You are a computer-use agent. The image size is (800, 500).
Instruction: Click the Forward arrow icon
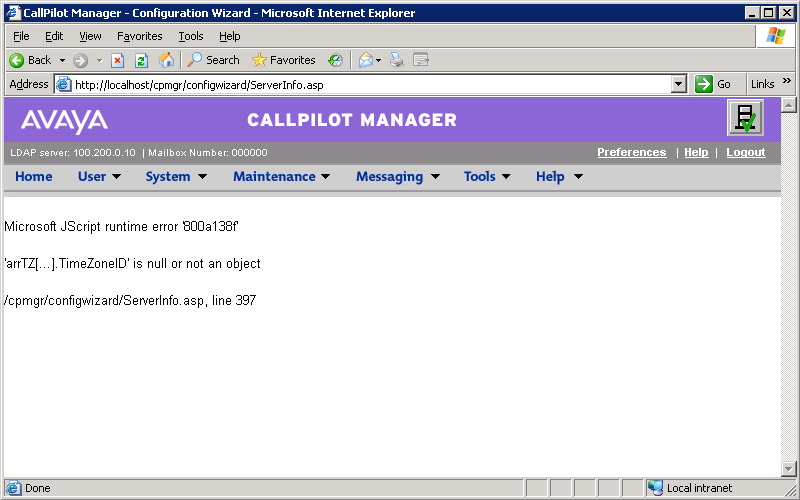pos(80,61)
